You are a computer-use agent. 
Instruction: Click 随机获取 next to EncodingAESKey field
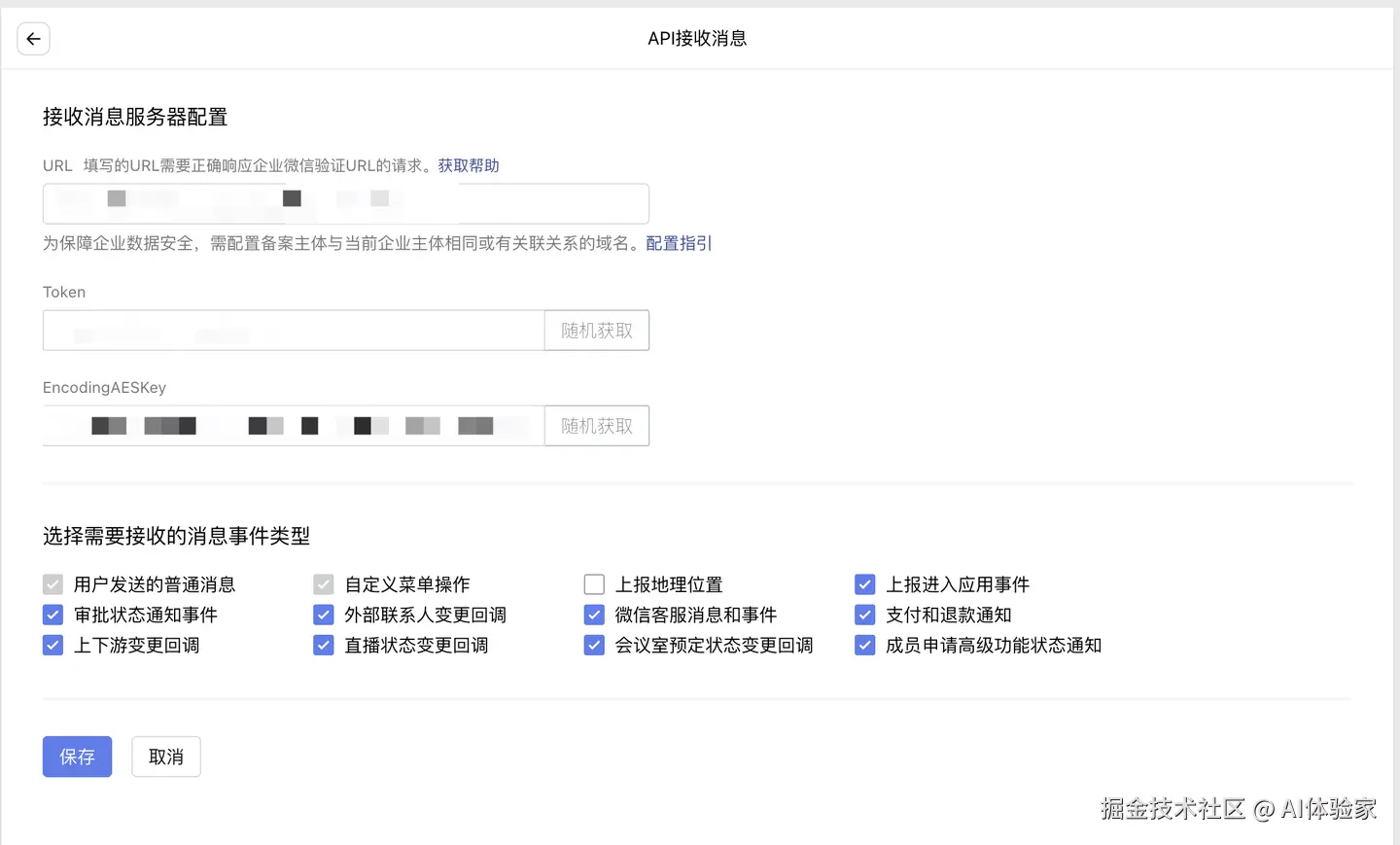tap(596, 425)
